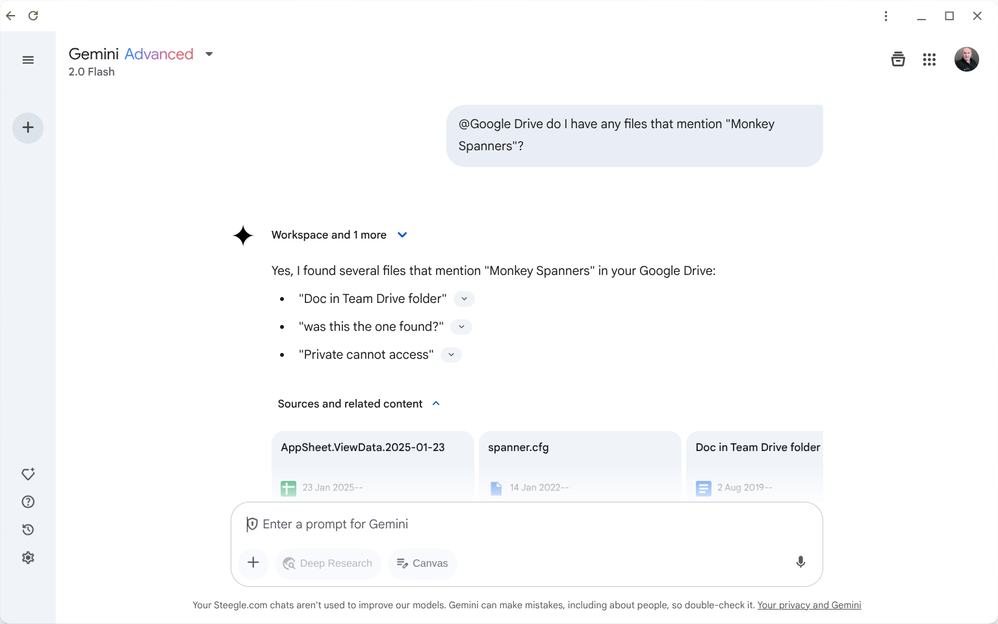Viewport: 998px width, 624px height.
Task: Expand the Workspace and 1 more chevron
Action: pos(402,235)
